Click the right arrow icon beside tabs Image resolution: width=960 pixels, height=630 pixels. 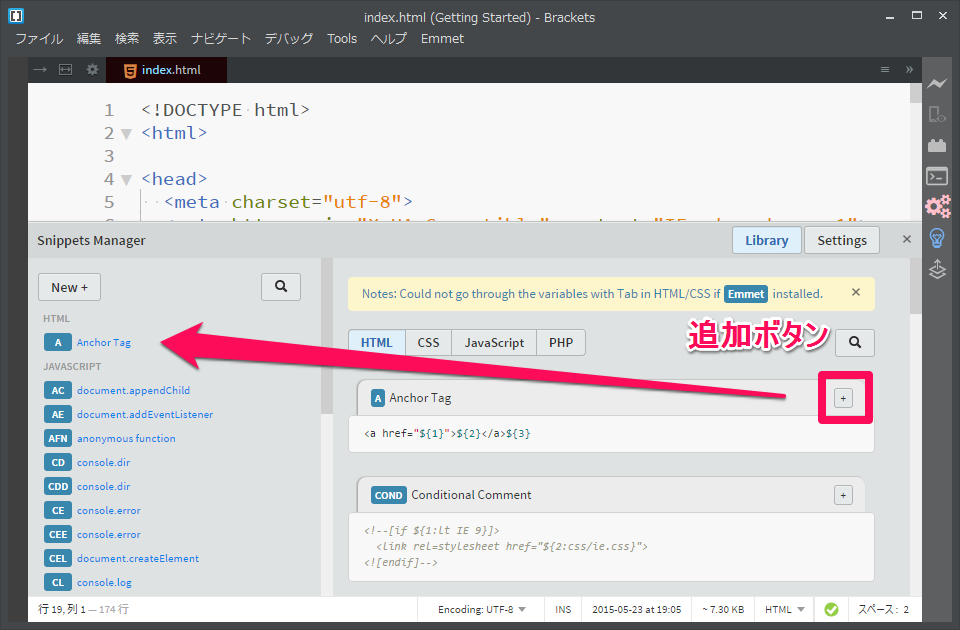40,70
